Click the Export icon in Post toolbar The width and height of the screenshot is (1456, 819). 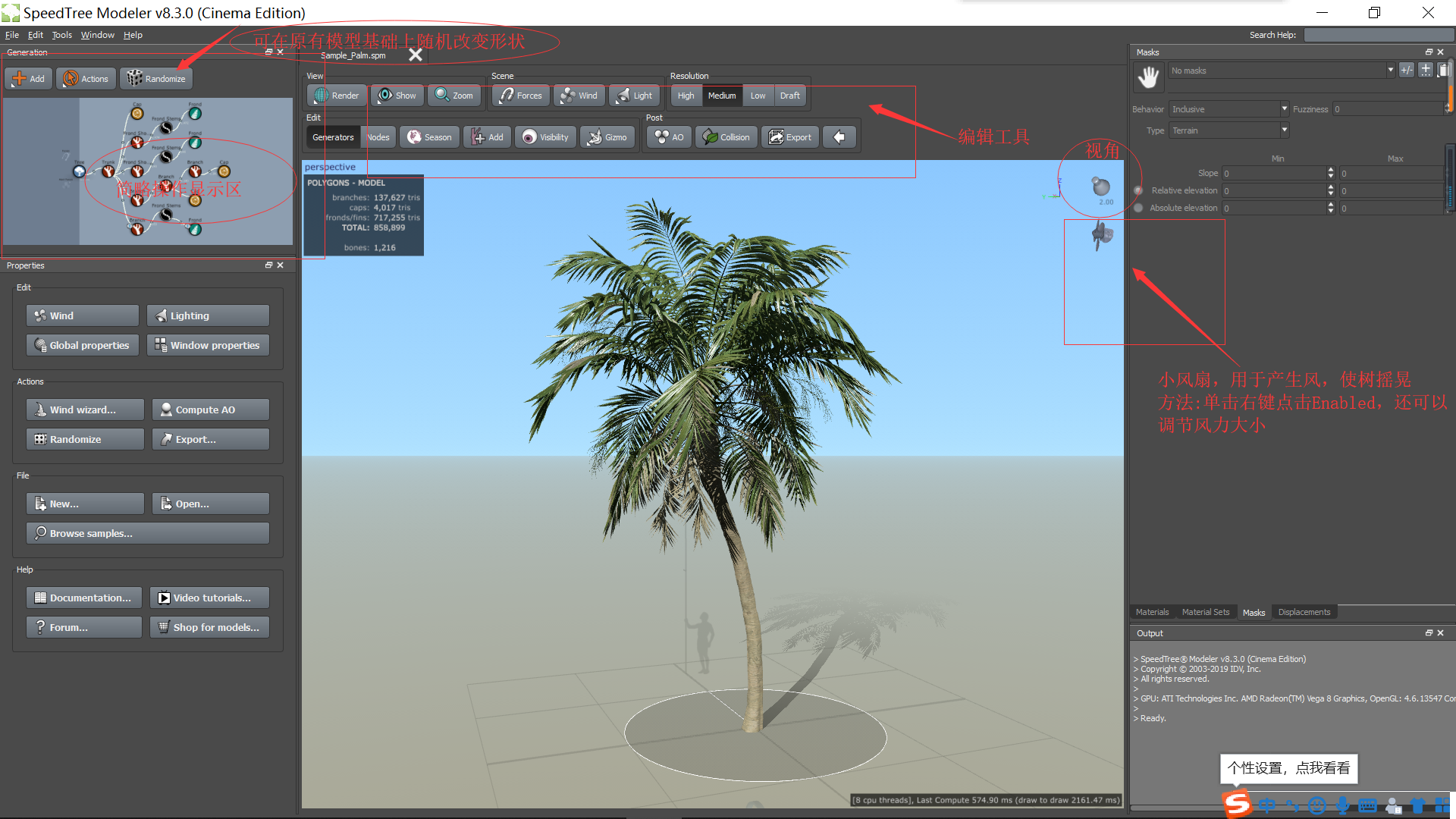(x=789, y=136)
